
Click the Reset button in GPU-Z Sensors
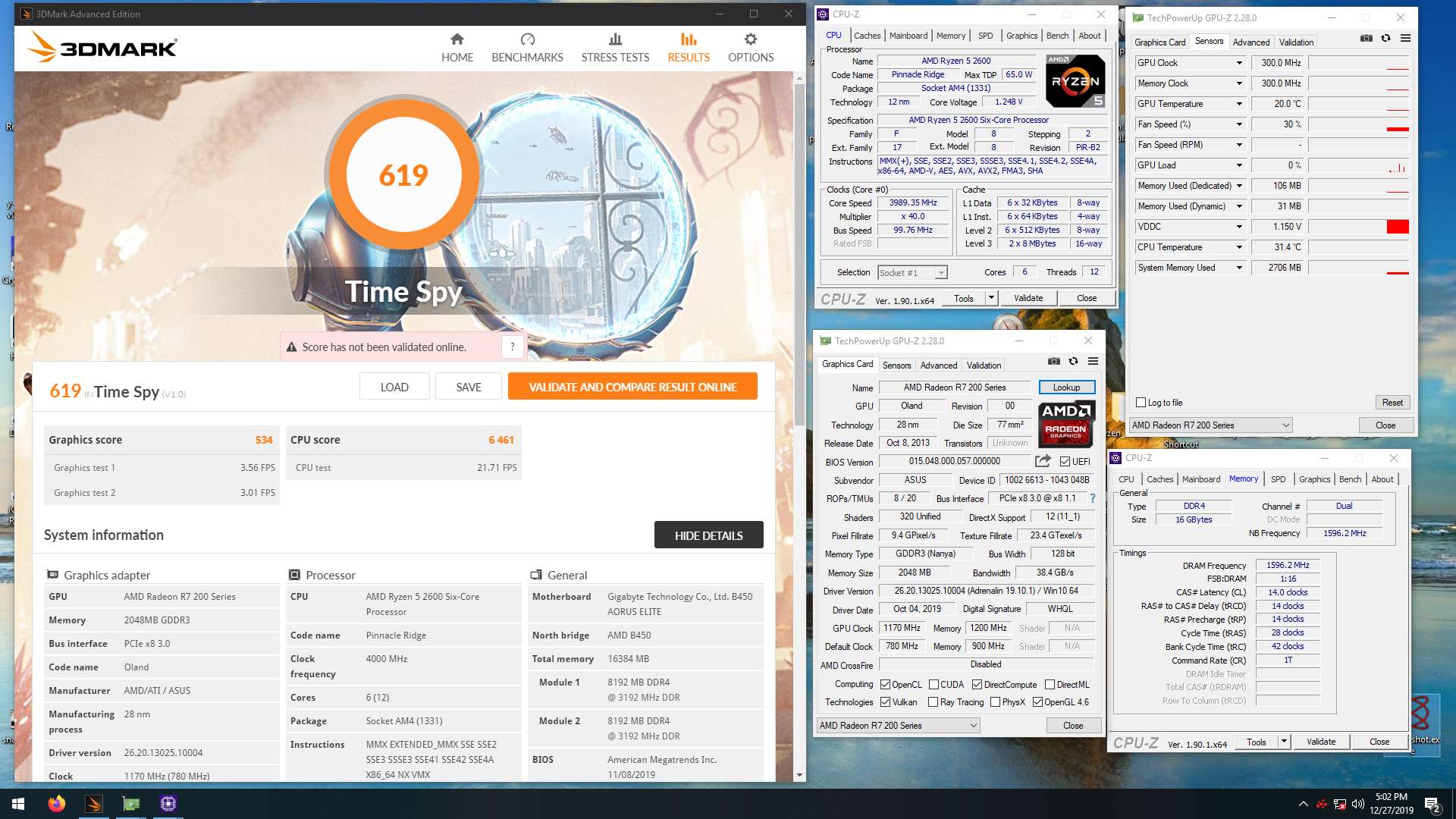click(x=1392, y=403)
